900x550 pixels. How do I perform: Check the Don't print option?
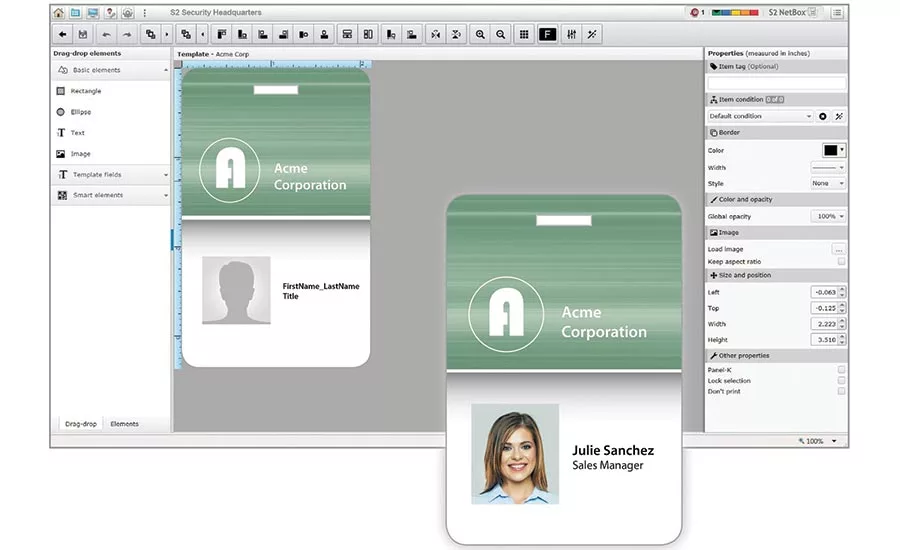[841, 391]
